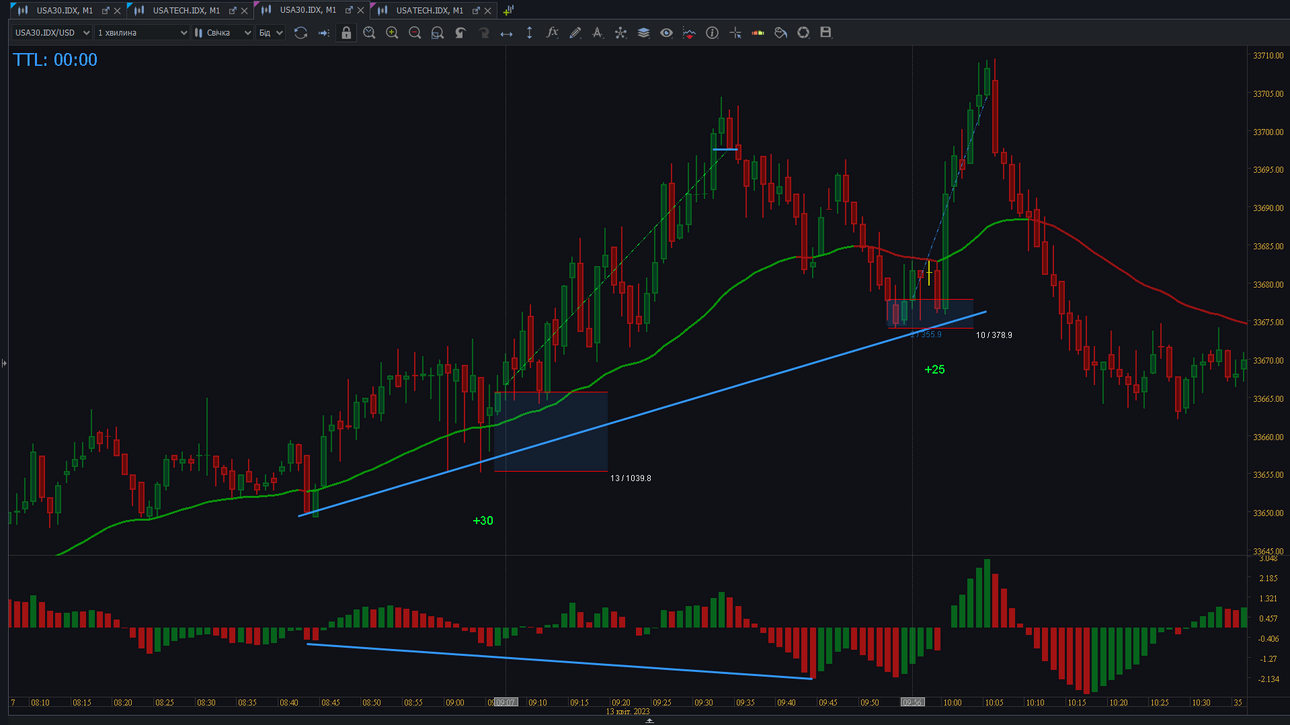The width and height of the screenshot is (1290, 725).
Task: Select the text annotation A tool
Action: tap(597, 33)
